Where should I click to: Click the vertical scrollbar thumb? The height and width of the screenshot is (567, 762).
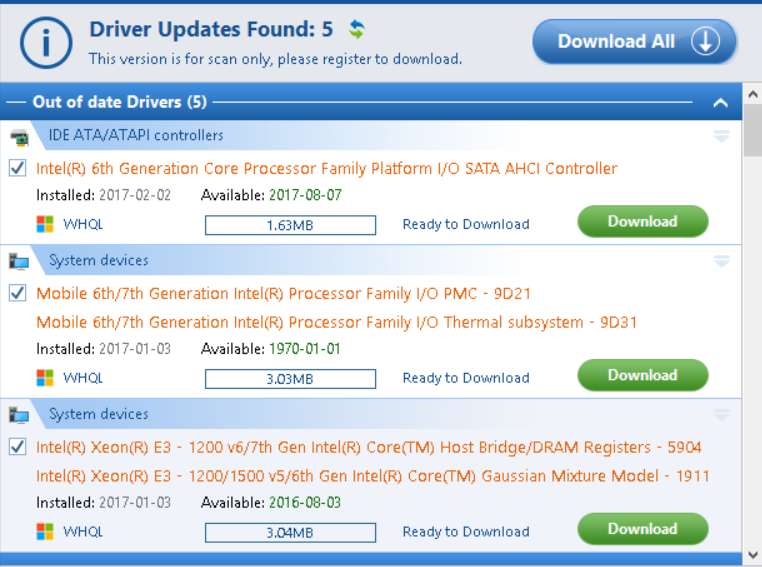753,130
